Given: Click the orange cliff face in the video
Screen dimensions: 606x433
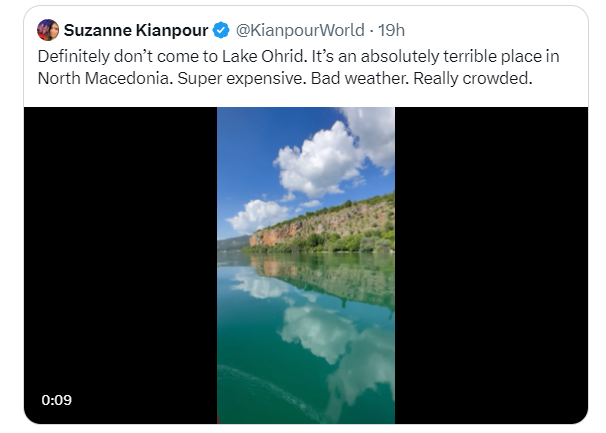Looking at the screenshot, I should 276,234.
